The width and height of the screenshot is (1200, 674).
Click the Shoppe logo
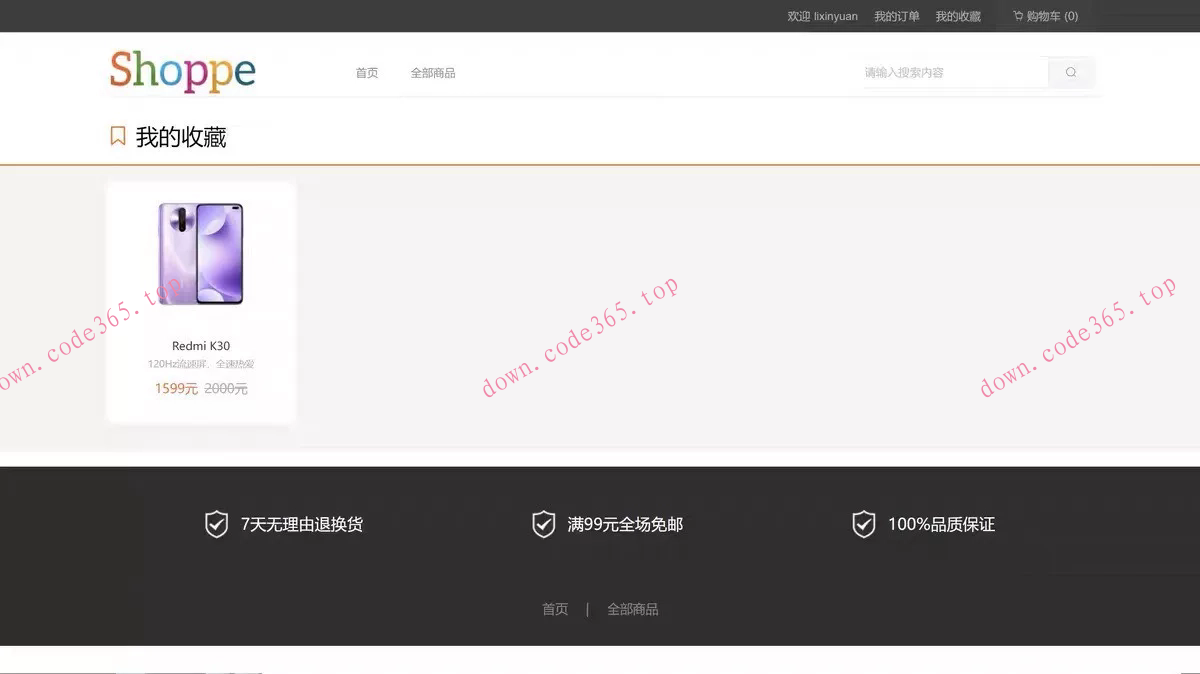[x=182, y=70]
